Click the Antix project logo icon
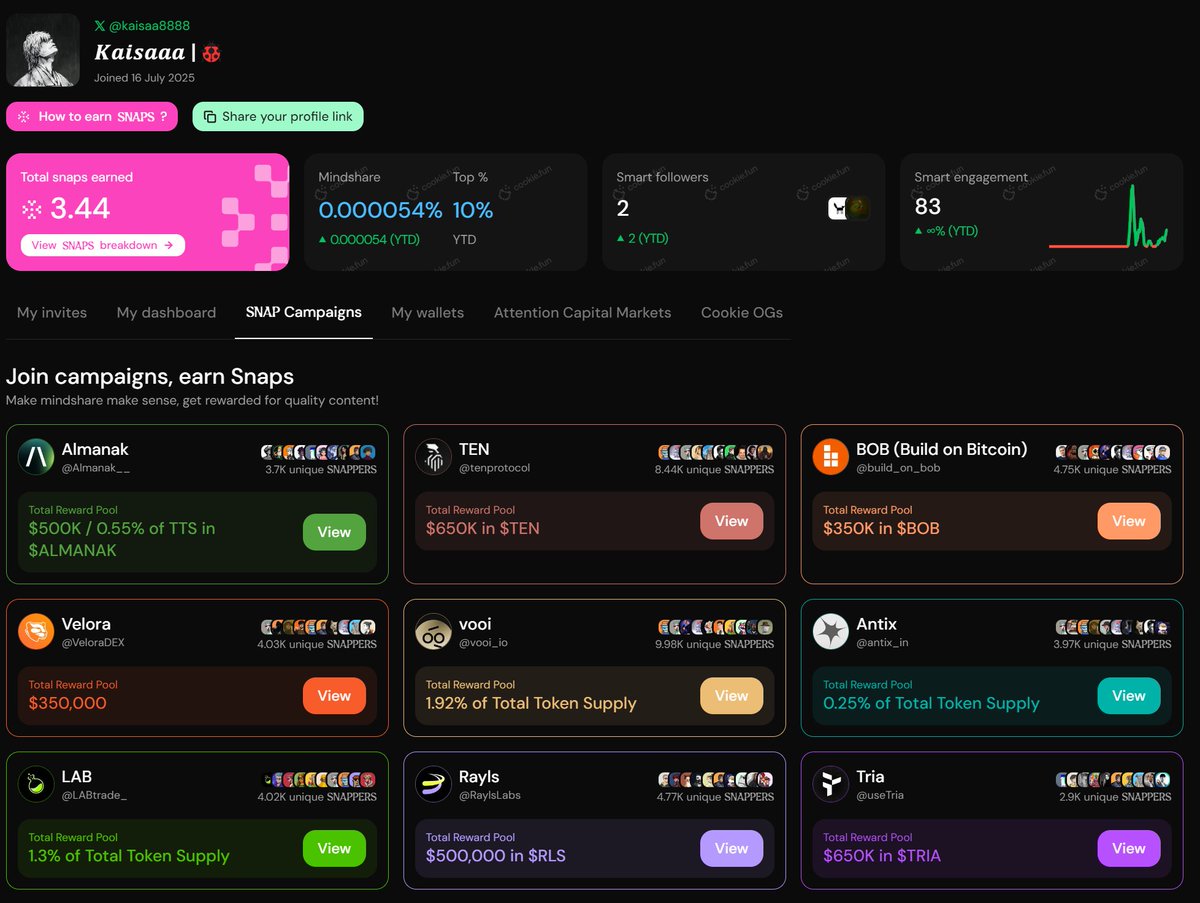 tap(831, 631)
